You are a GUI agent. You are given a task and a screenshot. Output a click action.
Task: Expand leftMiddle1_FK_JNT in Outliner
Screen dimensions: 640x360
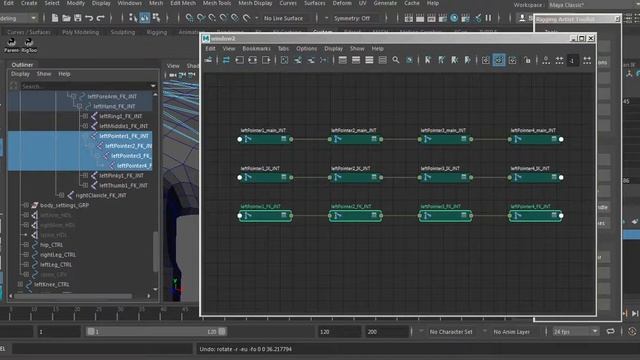85,126
